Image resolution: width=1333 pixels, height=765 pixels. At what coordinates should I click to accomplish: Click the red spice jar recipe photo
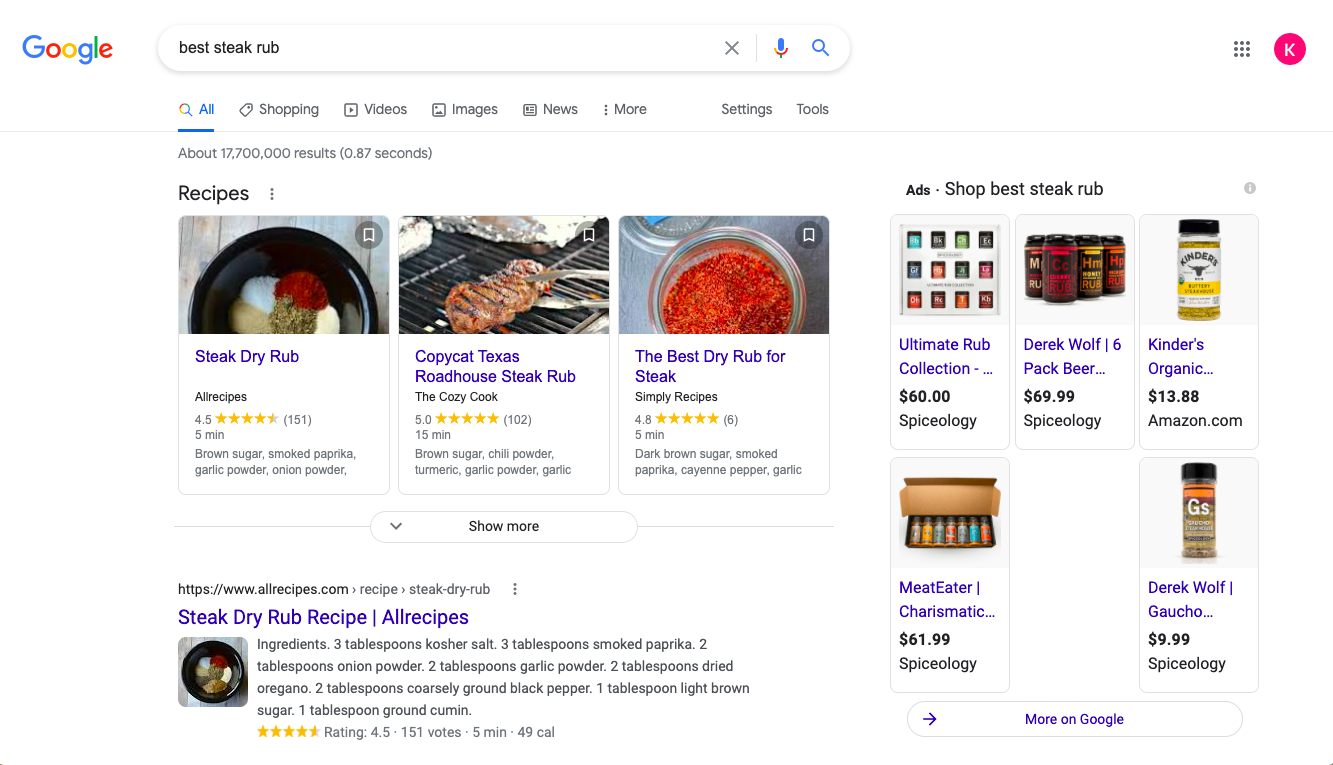pyautogui.click(x=724, y=275)
